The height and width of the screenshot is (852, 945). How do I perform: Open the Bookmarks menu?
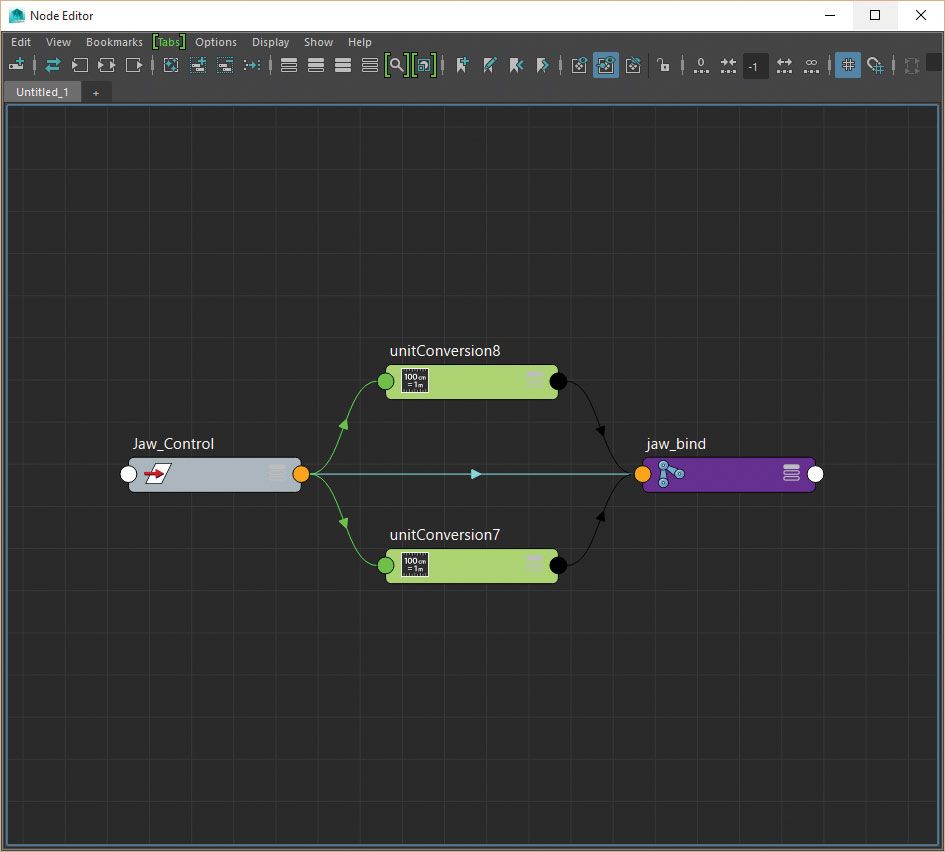pyautogui.click(x=114, y=42)
